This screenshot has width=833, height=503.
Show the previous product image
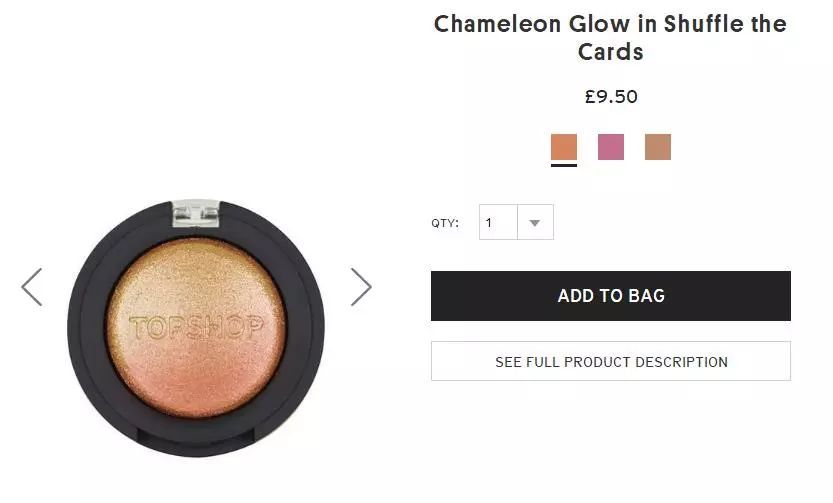32,287
